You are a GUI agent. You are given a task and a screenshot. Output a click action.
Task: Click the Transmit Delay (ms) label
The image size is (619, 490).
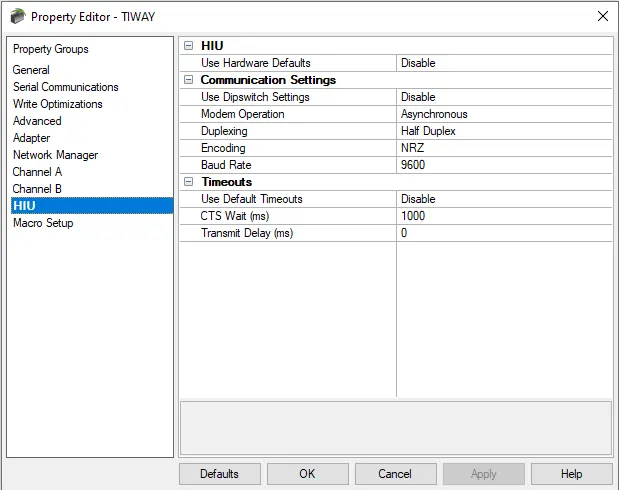(247, 233)
